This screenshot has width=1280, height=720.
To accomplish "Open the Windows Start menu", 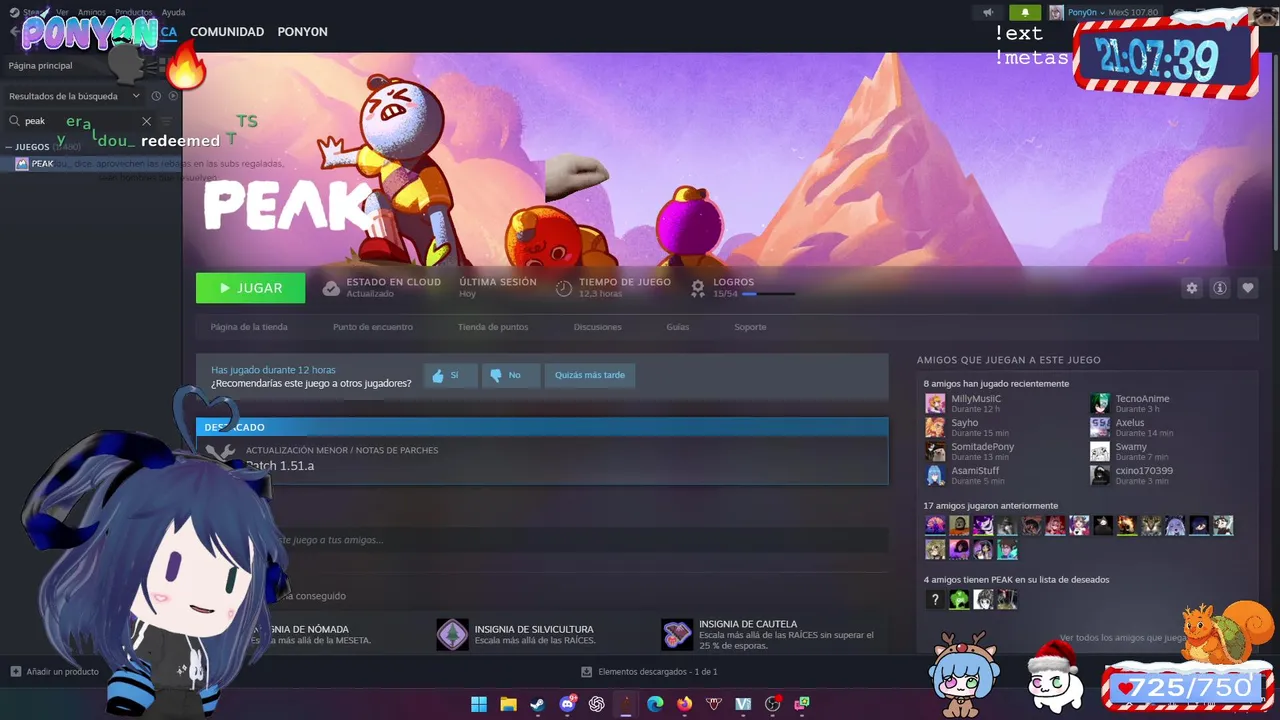I will (x=479, y=704).
